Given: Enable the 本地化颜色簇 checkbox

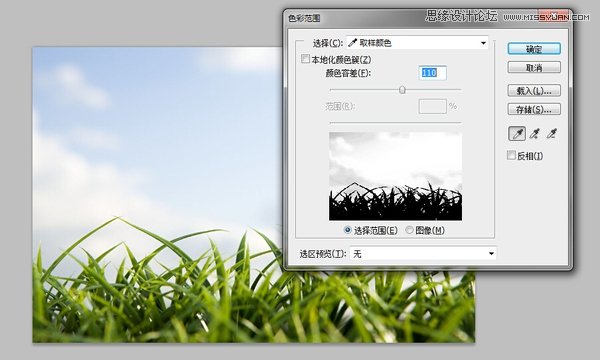Looking at the screenshot, I should tap(305, 59).
